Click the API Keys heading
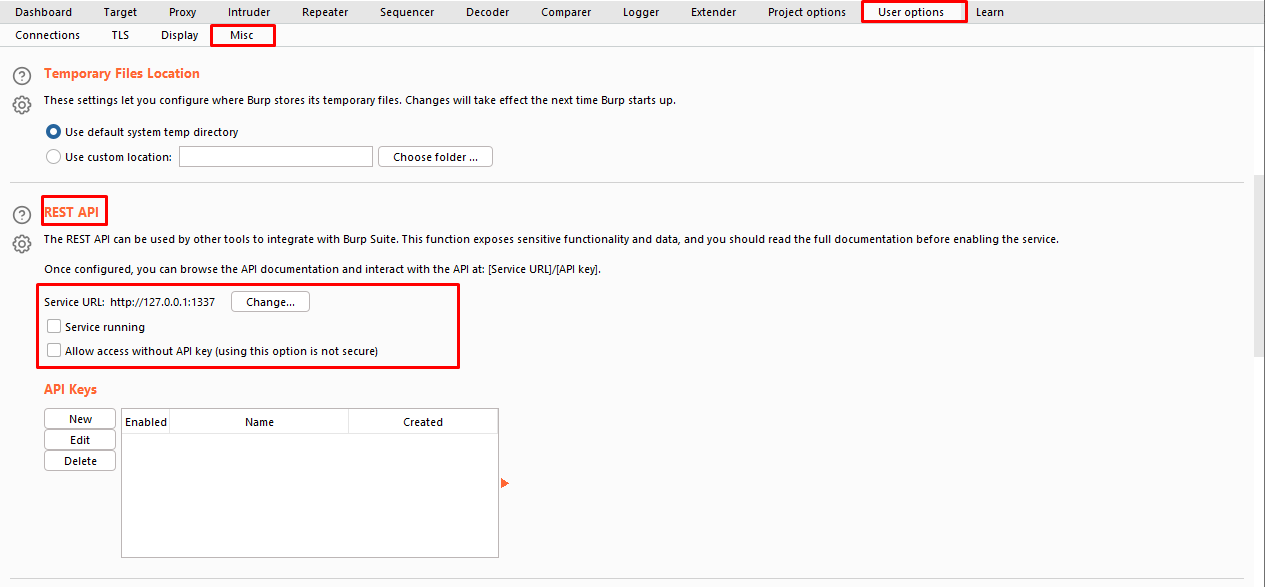This screenshot has height=587, width=1265. tap(70, 389)
